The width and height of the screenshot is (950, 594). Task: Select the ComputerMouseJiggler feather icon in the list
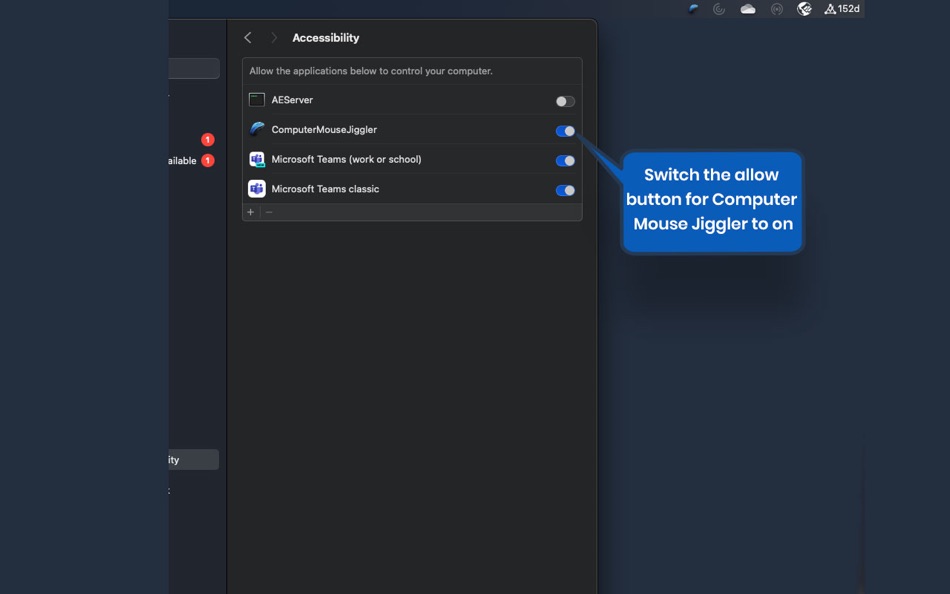click(257, 129)
